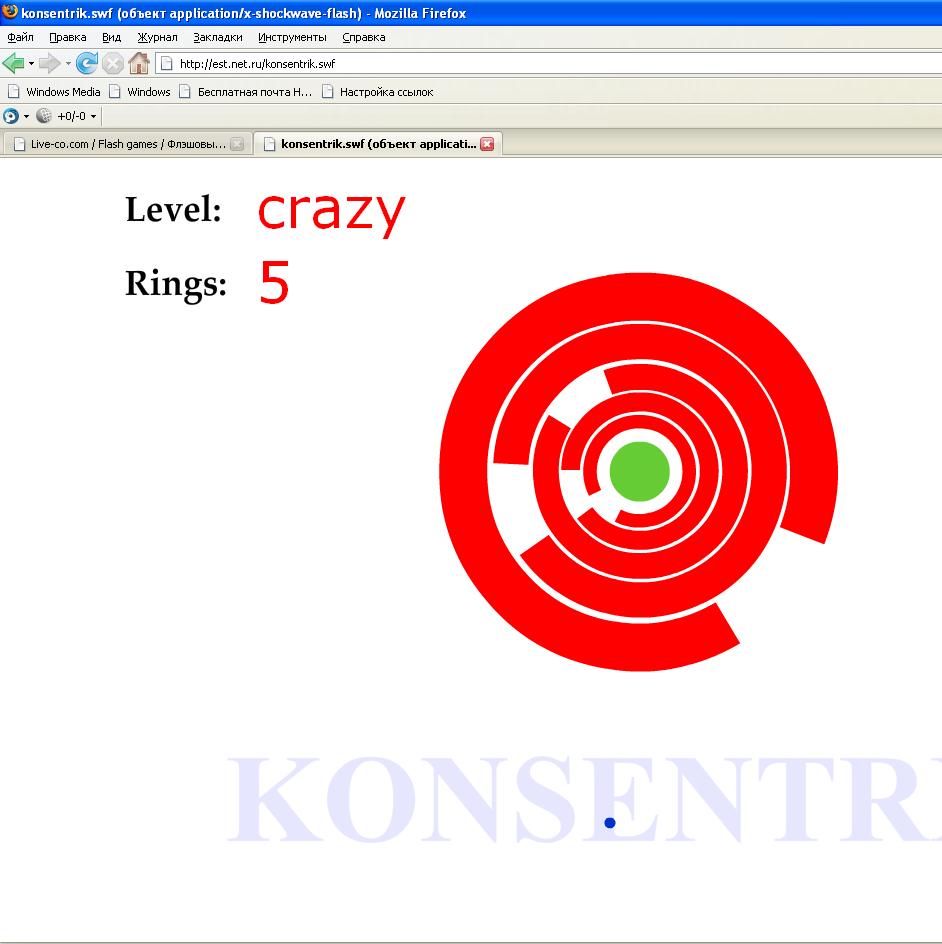Click the green center circle of rings
This screenshot has height=944, width=942.
click(639, 470)
